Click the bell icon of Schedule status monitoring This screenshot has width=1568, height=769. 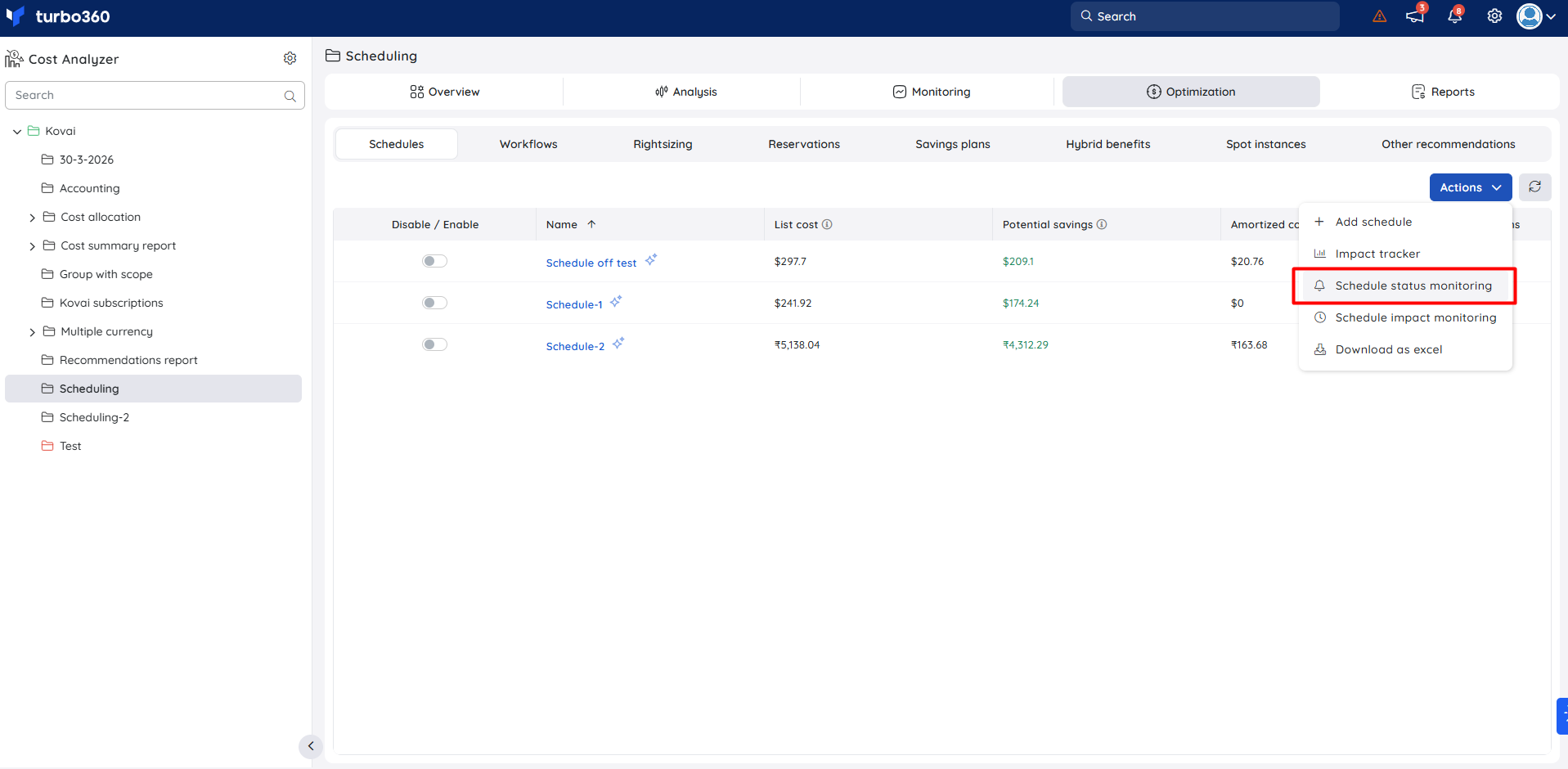(1319, 286)
